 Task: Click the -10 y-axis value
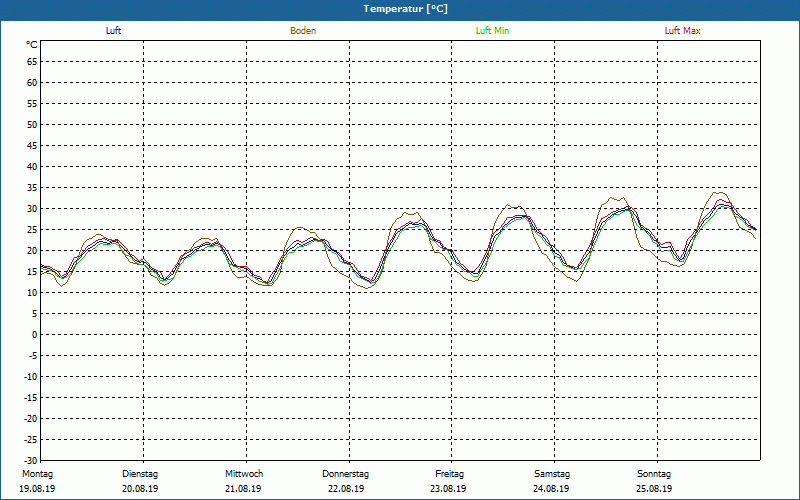[x=31, y=377]
